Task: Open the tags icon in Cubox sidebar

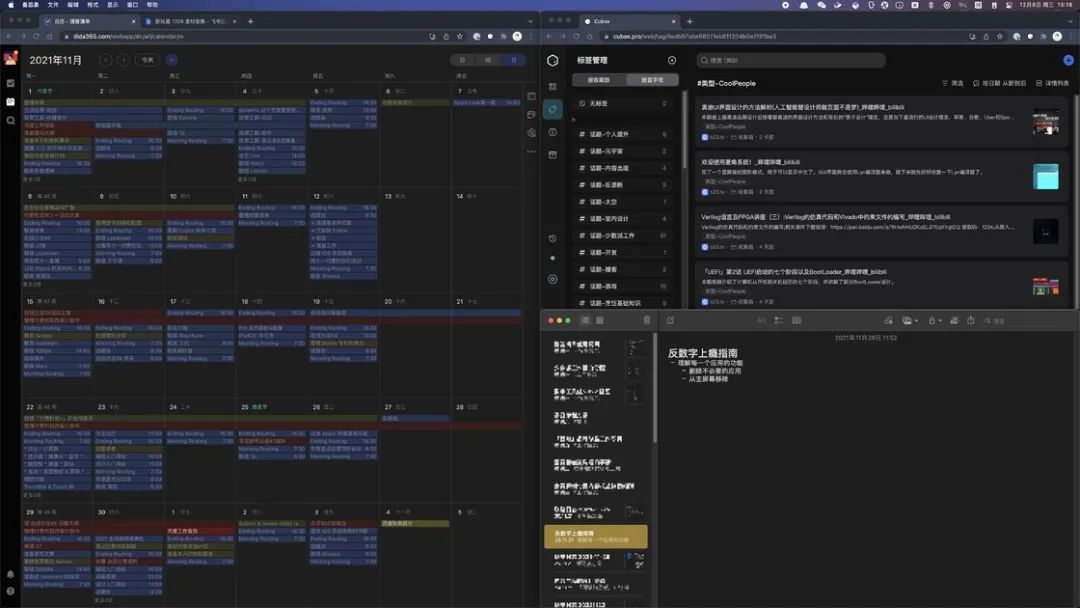Action: pos(552,109)
